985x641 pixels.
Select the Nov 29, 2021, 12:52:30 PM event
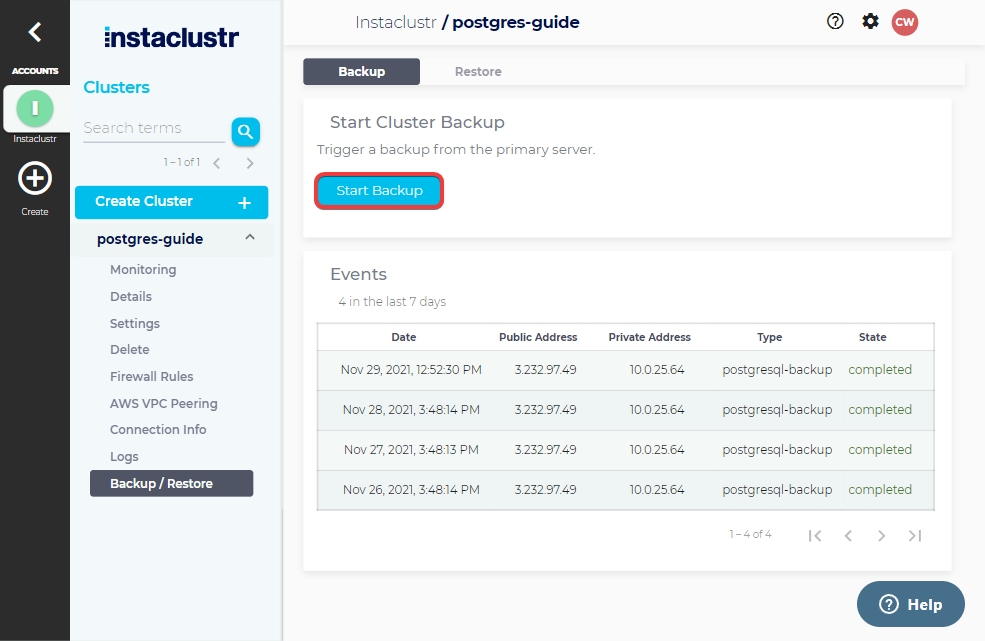pos(625,370)
